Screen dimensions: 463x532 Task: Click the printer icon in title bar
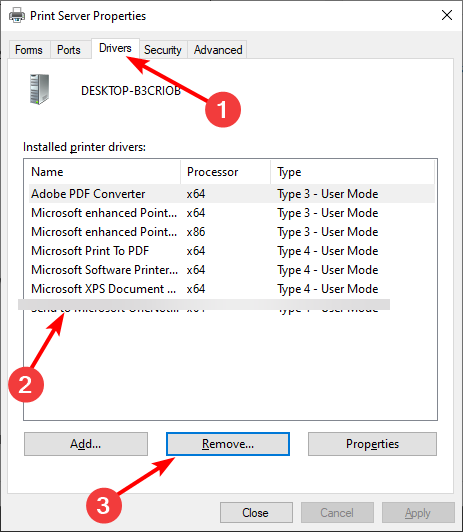(17, 16)
